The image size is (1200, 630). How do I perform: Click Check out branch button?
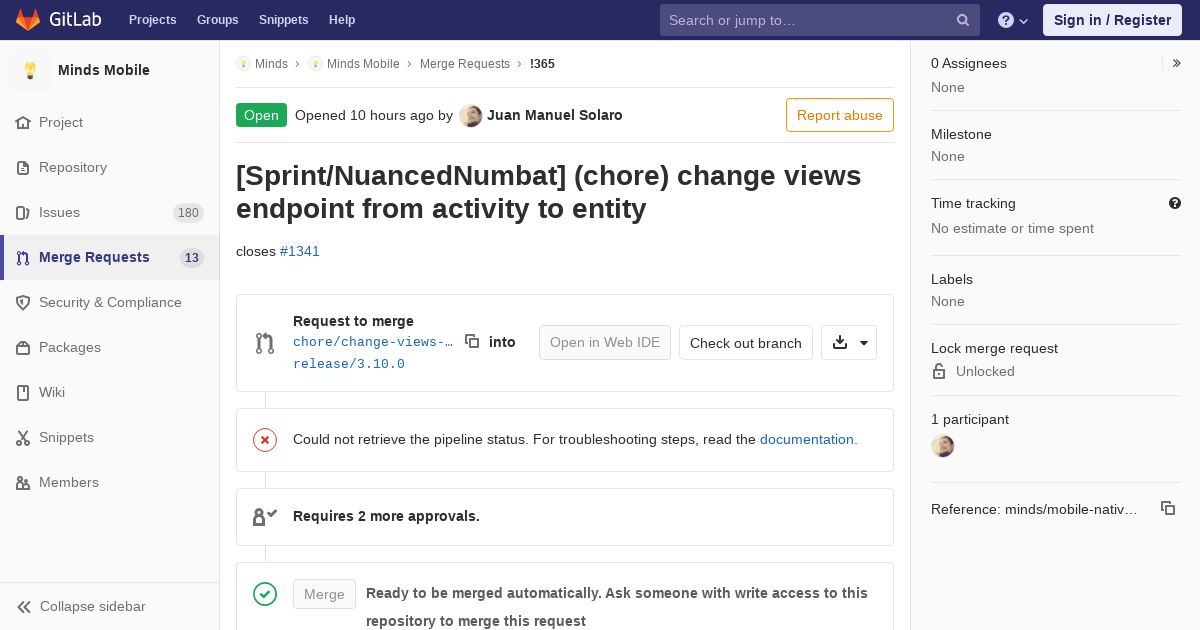click(x=746, y=342)
